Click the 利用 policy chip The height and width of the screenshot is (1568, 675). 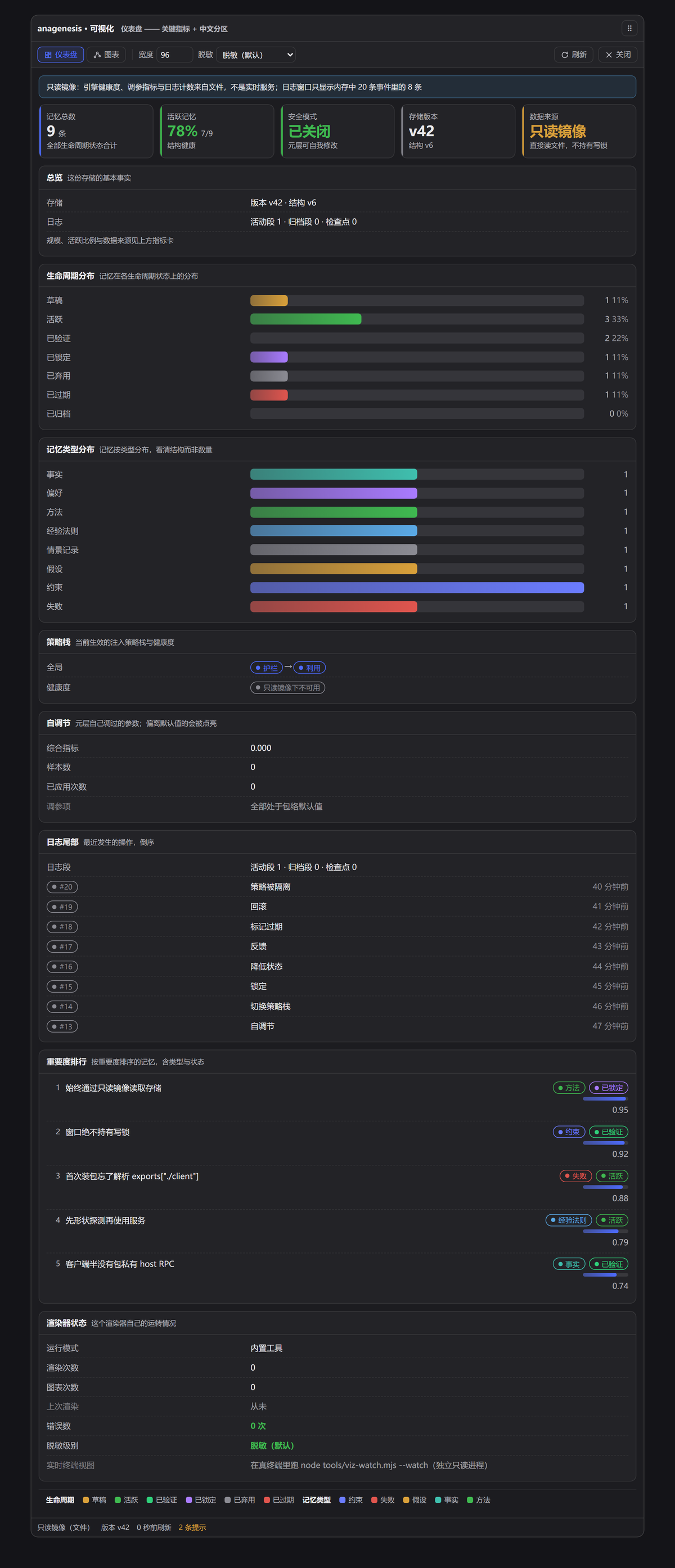[x=310, y=668]
